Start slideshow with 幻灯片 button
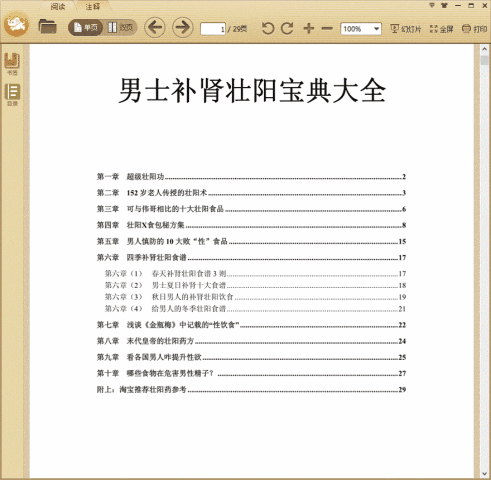 coord(406,29)
